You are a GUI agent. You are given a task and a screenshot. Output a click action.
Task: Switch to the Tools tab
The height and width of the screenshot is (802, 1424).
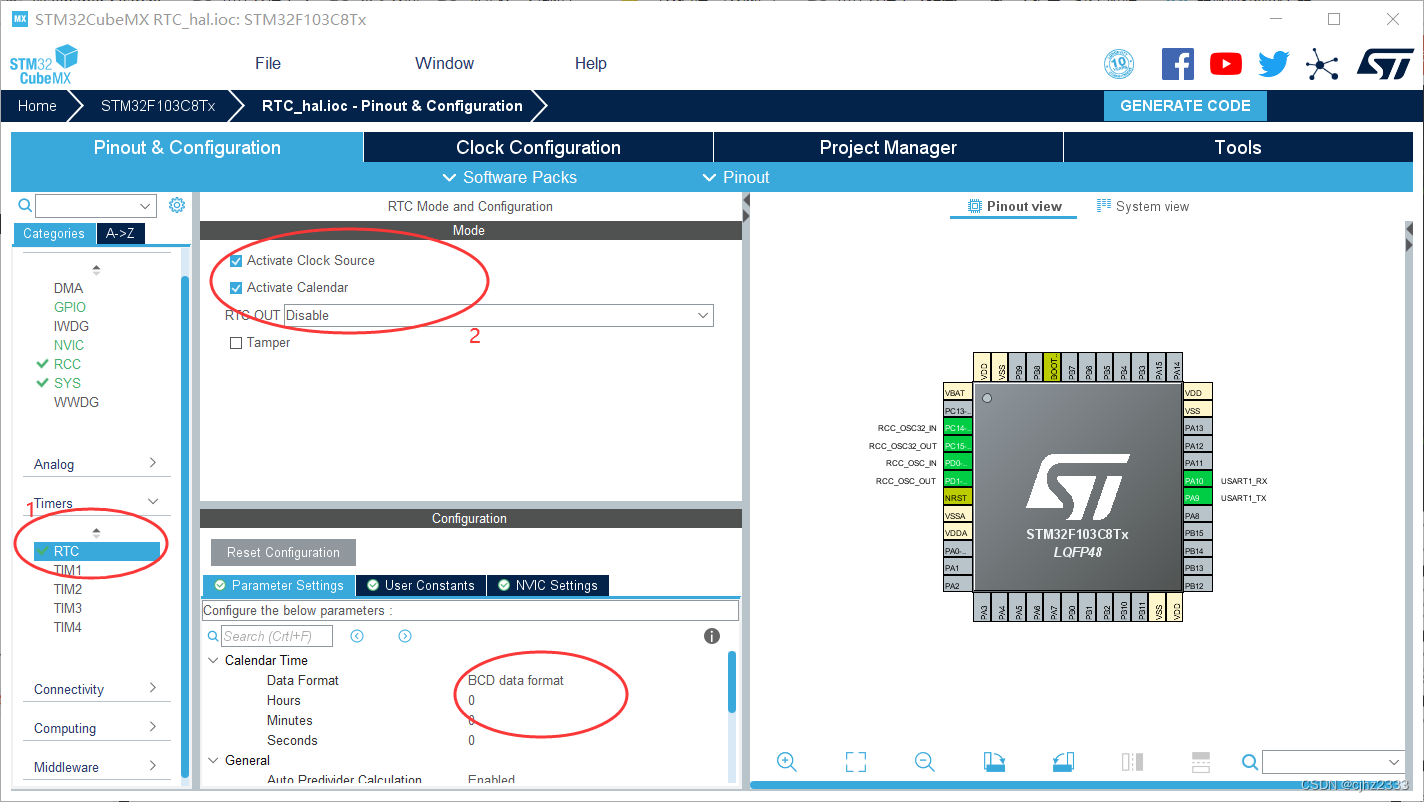[x=1238, y=147]
